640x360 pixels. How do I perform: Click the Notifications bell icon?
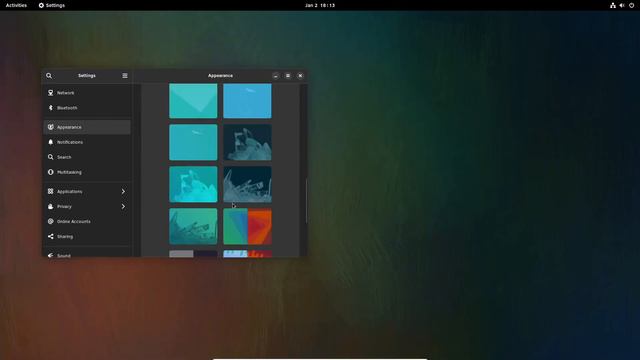[x=51, y=142]
